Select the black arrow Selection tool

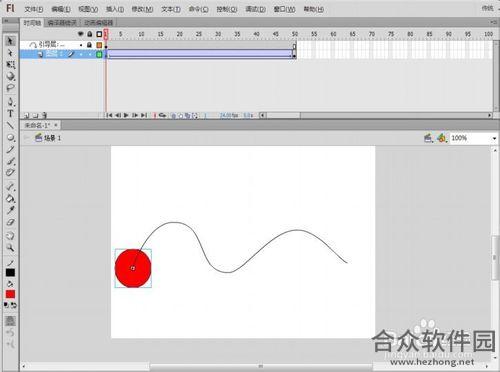[x=10, y=41]
